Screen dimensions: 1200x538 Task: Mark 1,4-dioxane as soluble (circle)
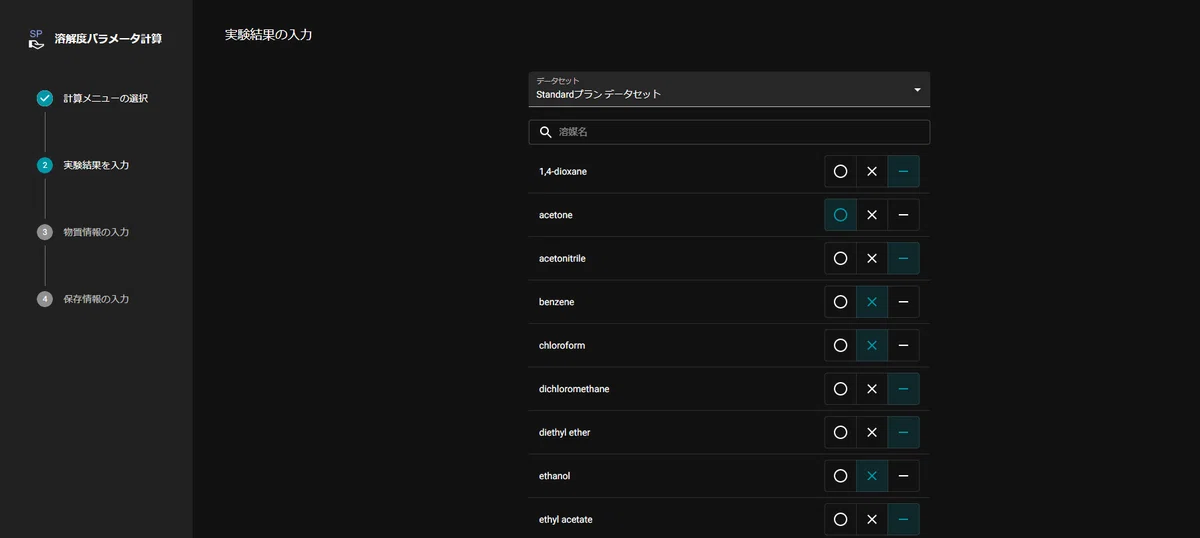pos(840,172)
